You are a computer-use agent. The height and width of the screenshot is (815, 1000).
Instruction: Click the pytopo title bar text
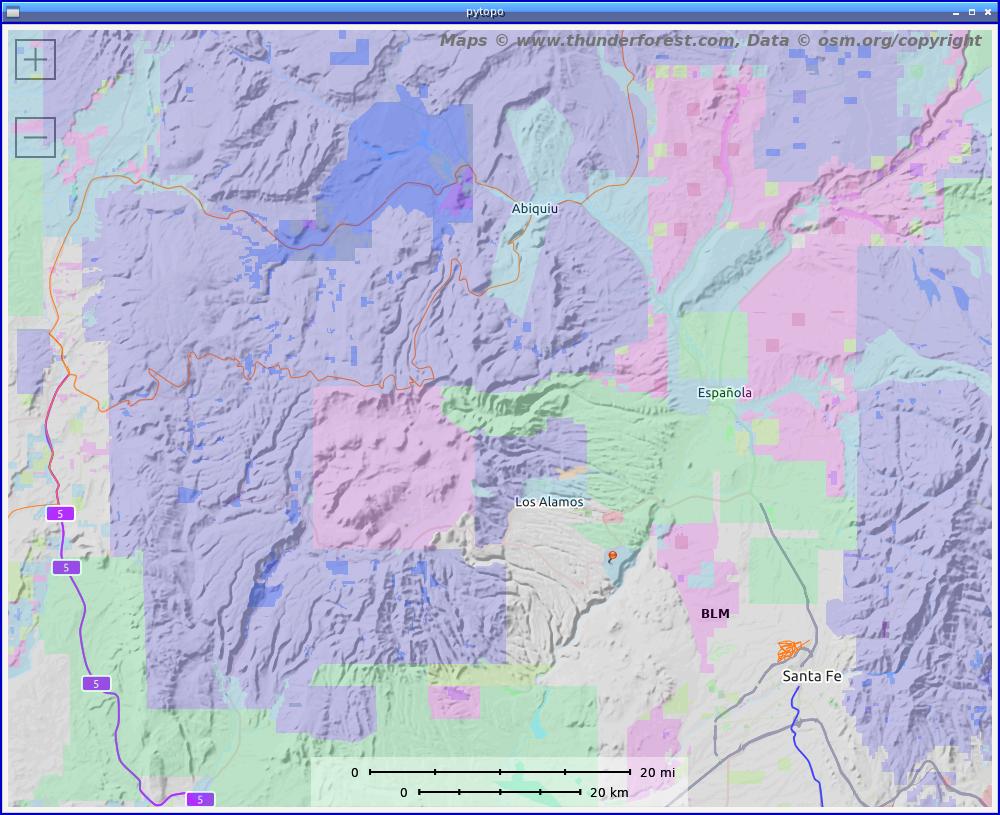pyautogui.click(x=485, y=12)
